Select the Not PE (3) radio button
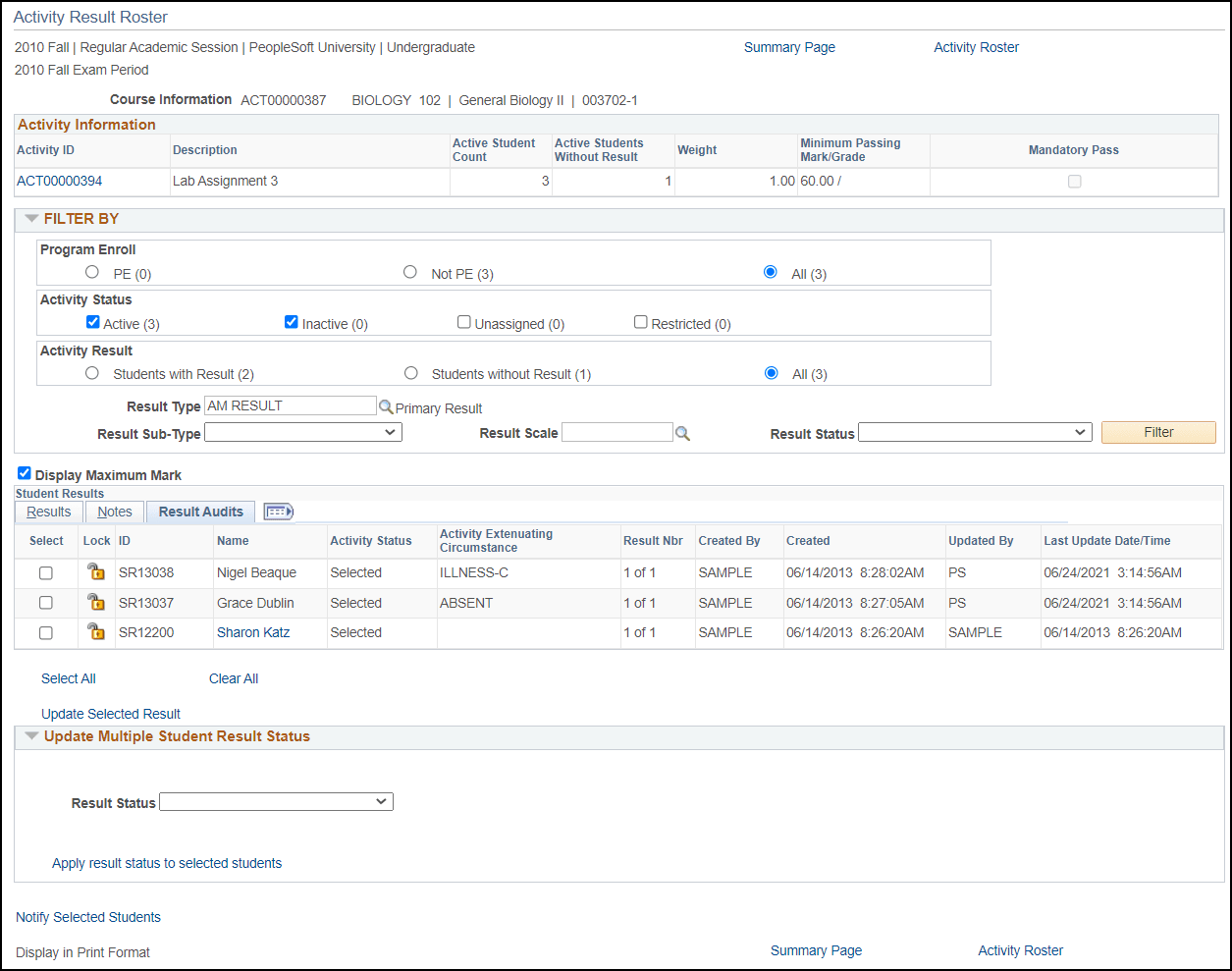 click(x=410, y=272)
